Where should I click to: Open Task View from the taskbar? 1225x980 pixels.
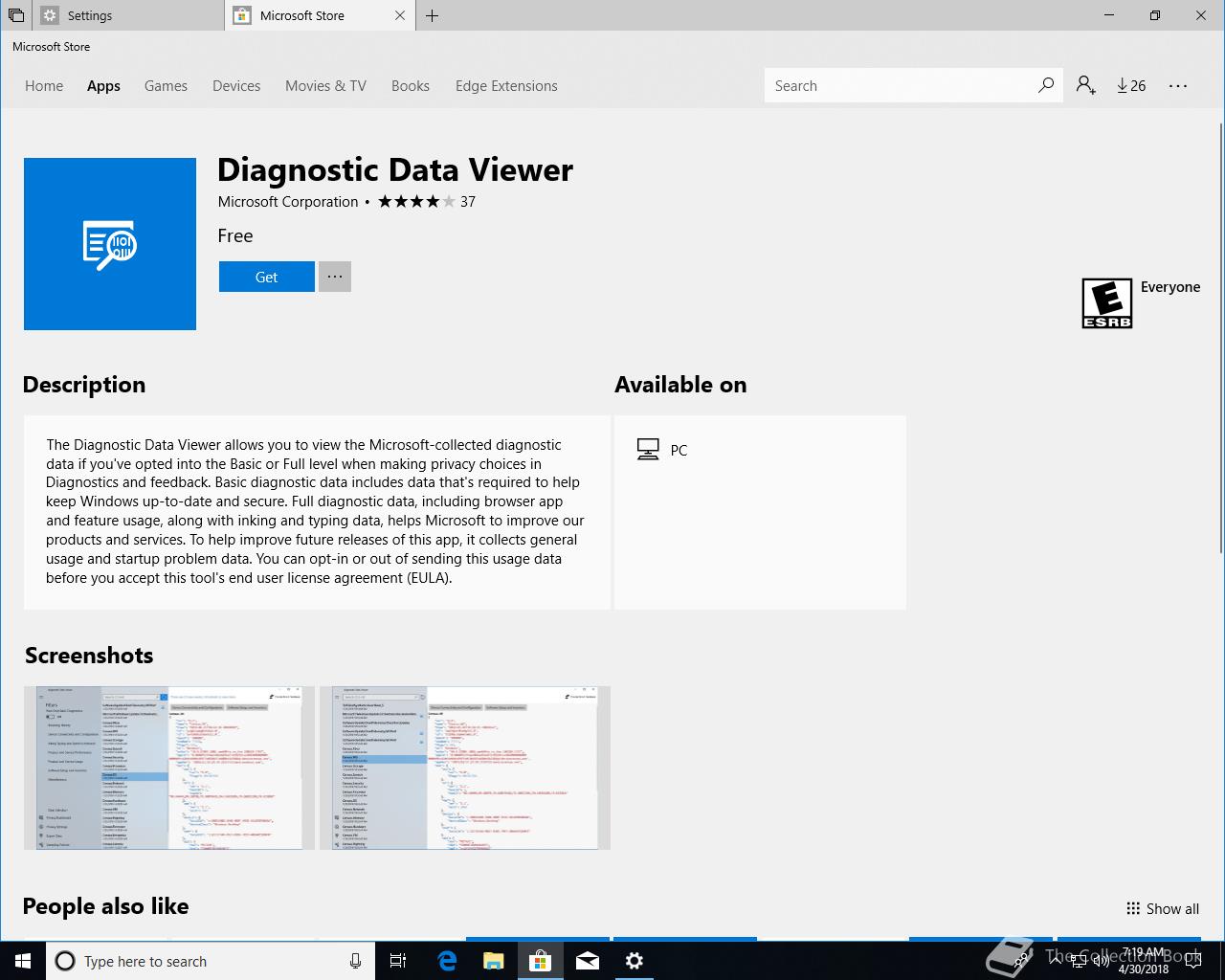coord(399,961)
